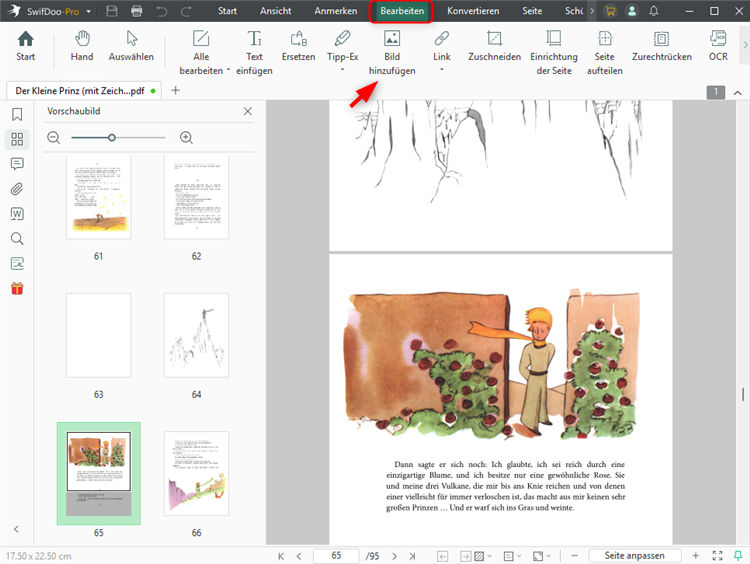Click the shopping cart icon
The width and height of the screenshot is (750, 564).
(x=610, y=11)
